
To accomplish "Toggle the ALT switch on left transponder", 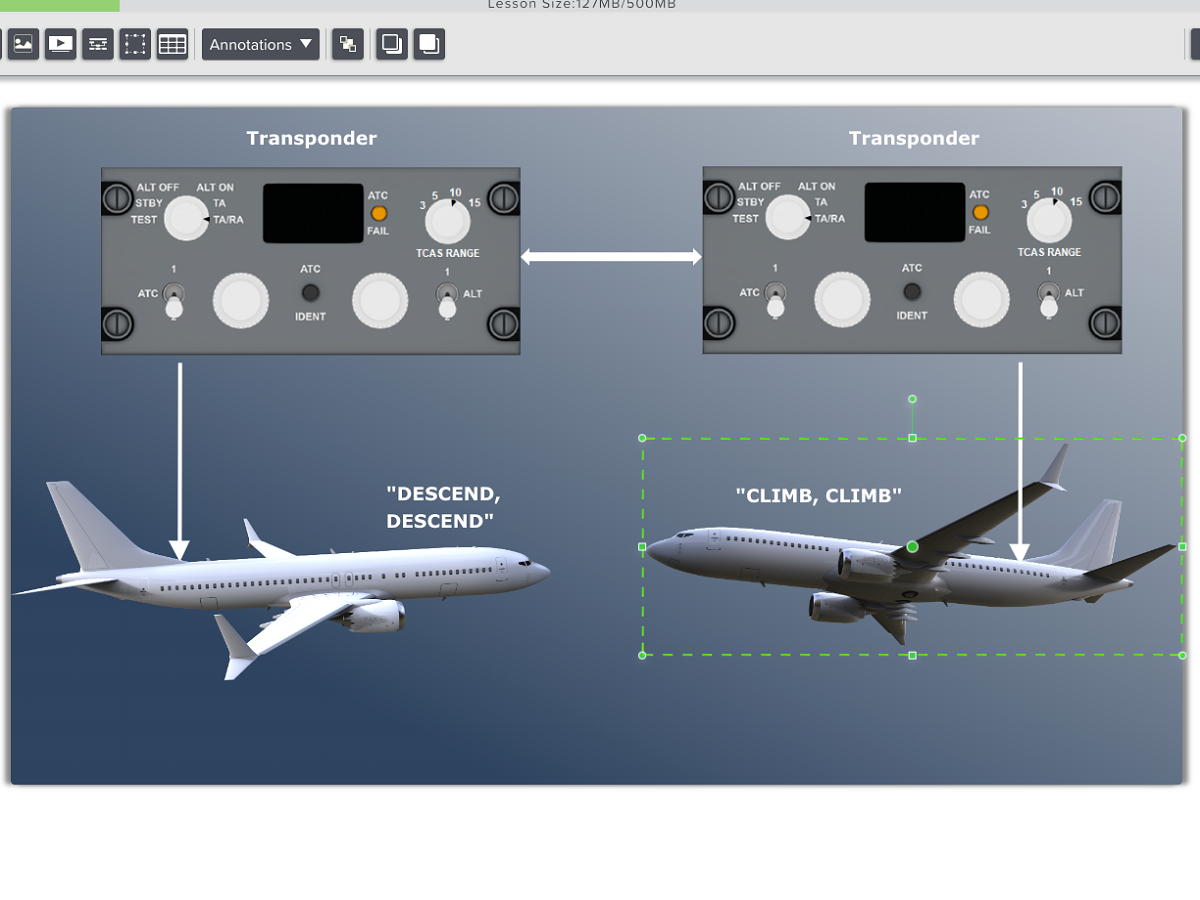I will 447,301.
